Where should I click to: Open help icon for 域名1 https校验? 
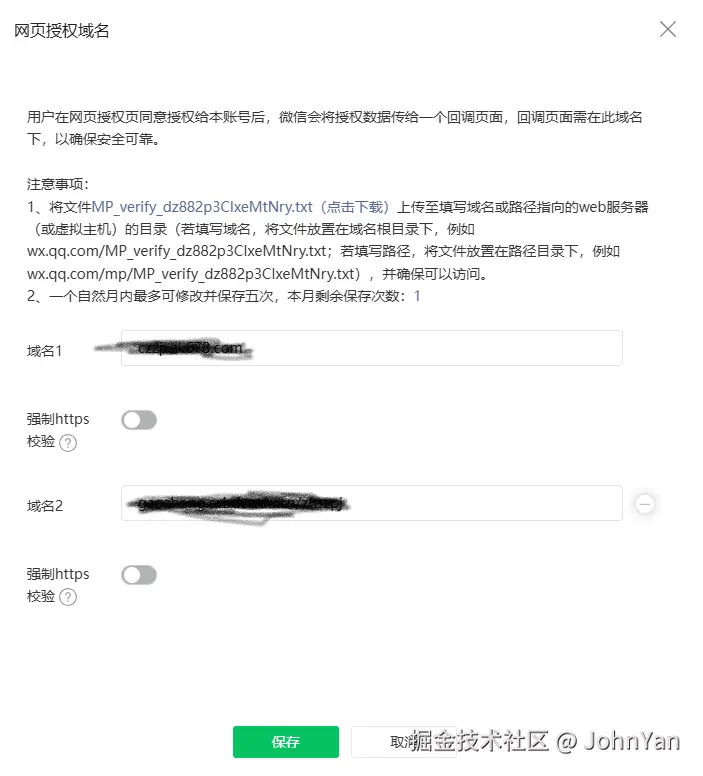[x=68, y=443]
